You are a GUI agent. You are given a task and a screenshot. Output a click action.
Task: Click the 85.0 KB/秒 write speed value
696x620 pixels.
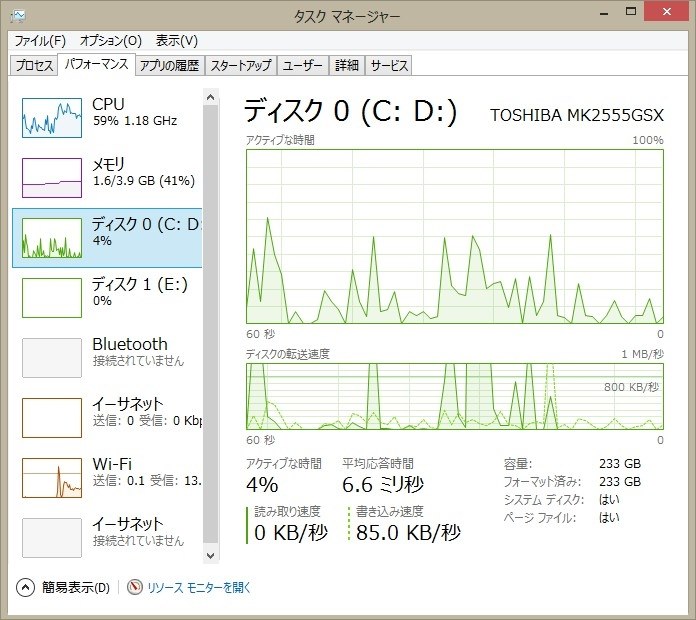coord(408,533)
